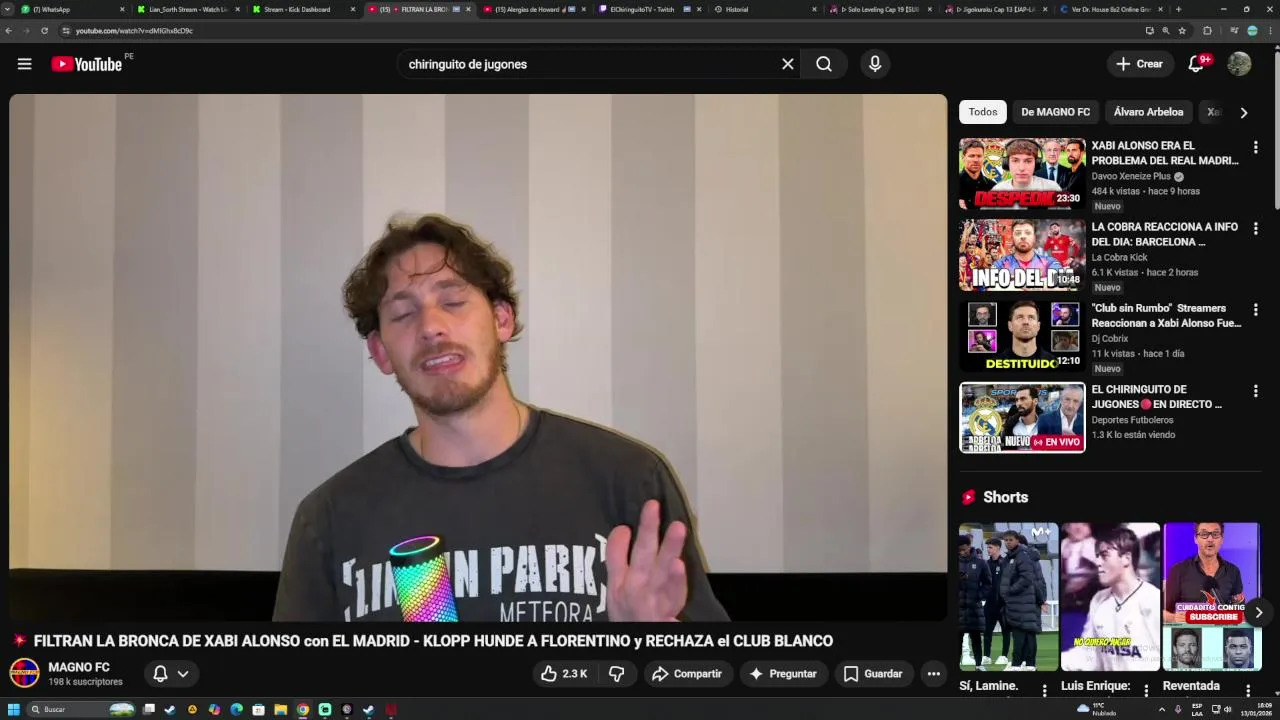Open a new browser tab with plus

click(1178, 9)
